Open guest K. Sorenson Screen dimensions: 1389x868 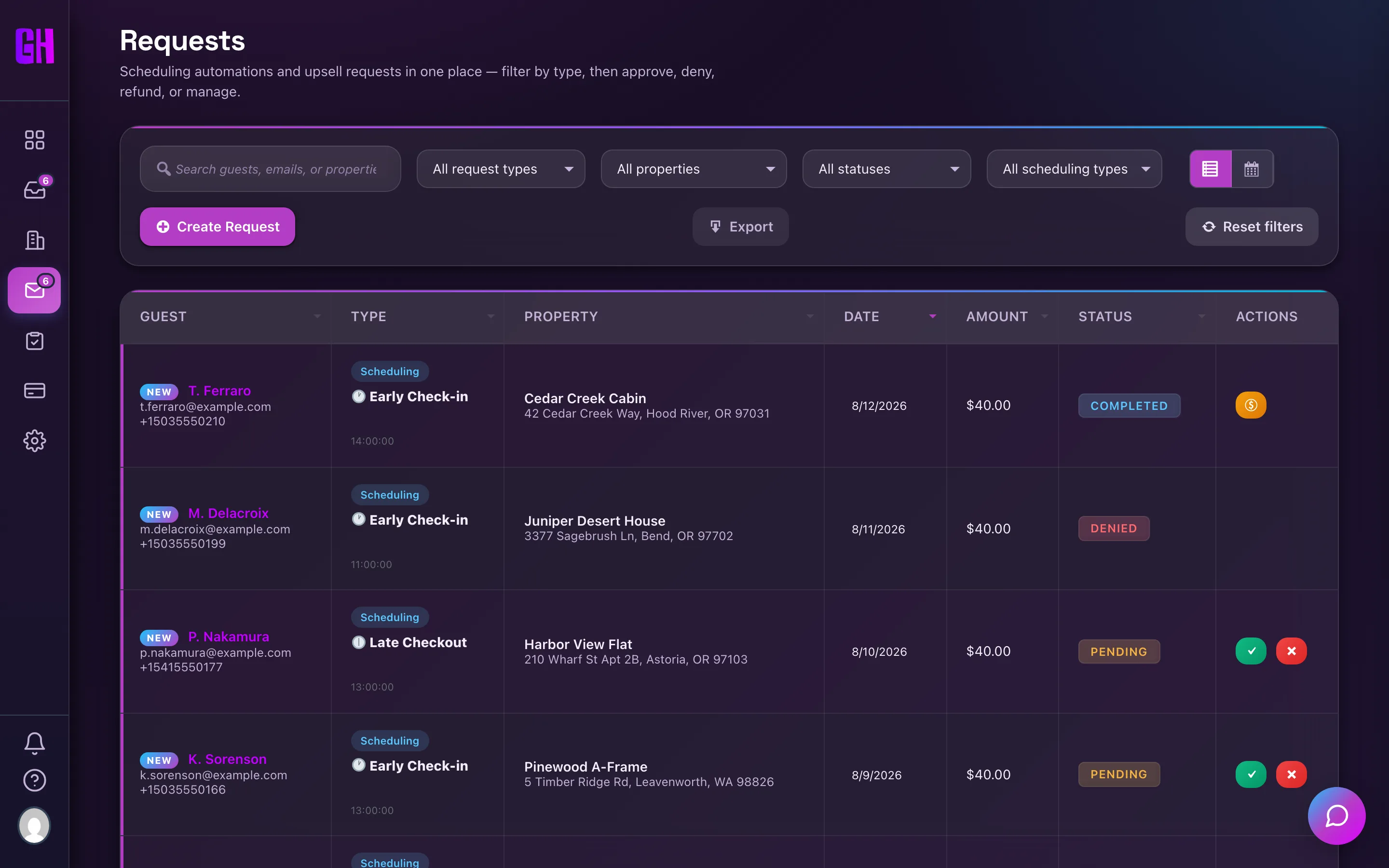(227, 759)
